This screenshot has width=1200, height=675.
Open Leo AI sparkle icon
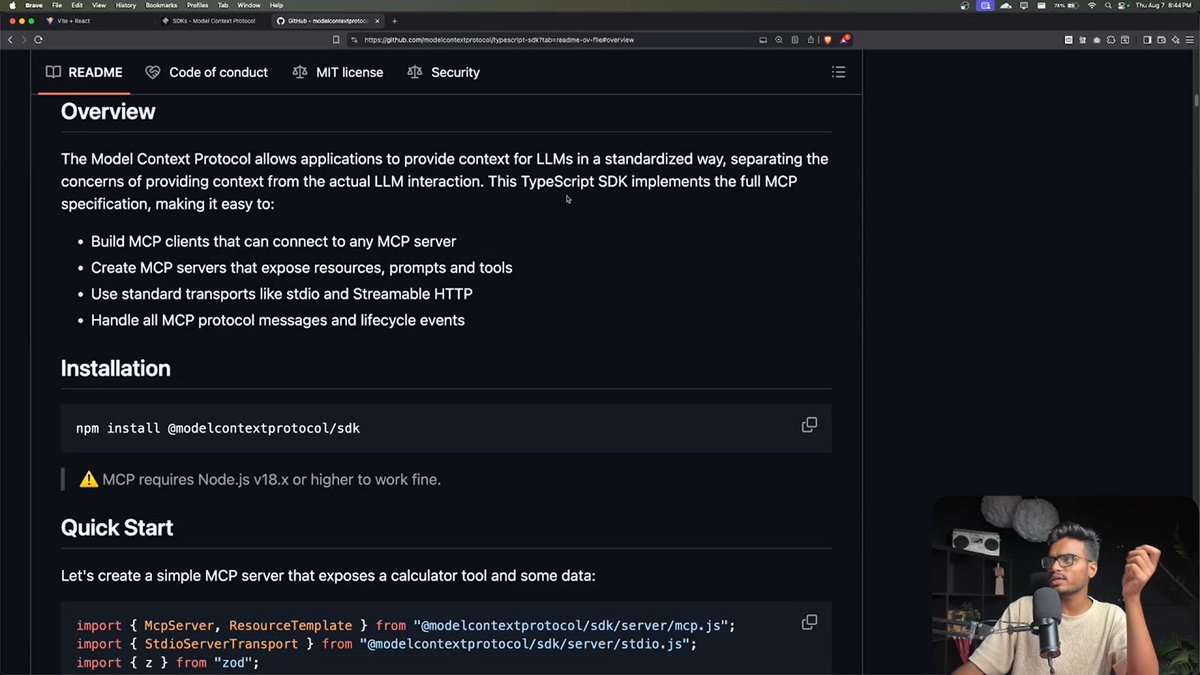tap(1176, 40)
